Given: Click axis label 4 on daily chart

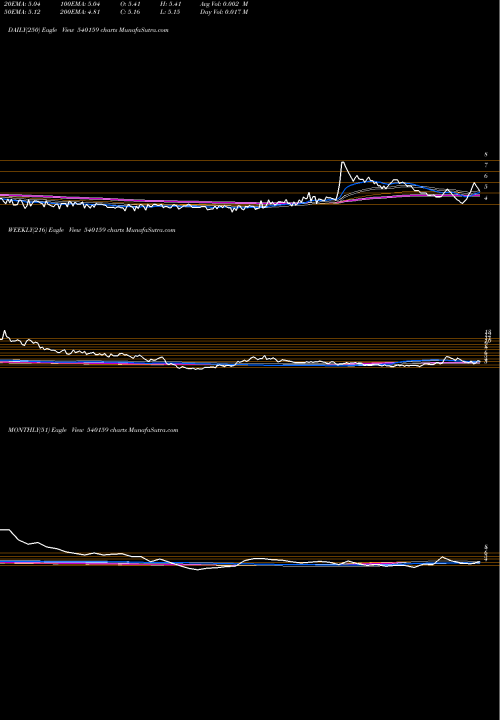Looking at the screenshot, I should pyautogui.click(x=486, y=198).
